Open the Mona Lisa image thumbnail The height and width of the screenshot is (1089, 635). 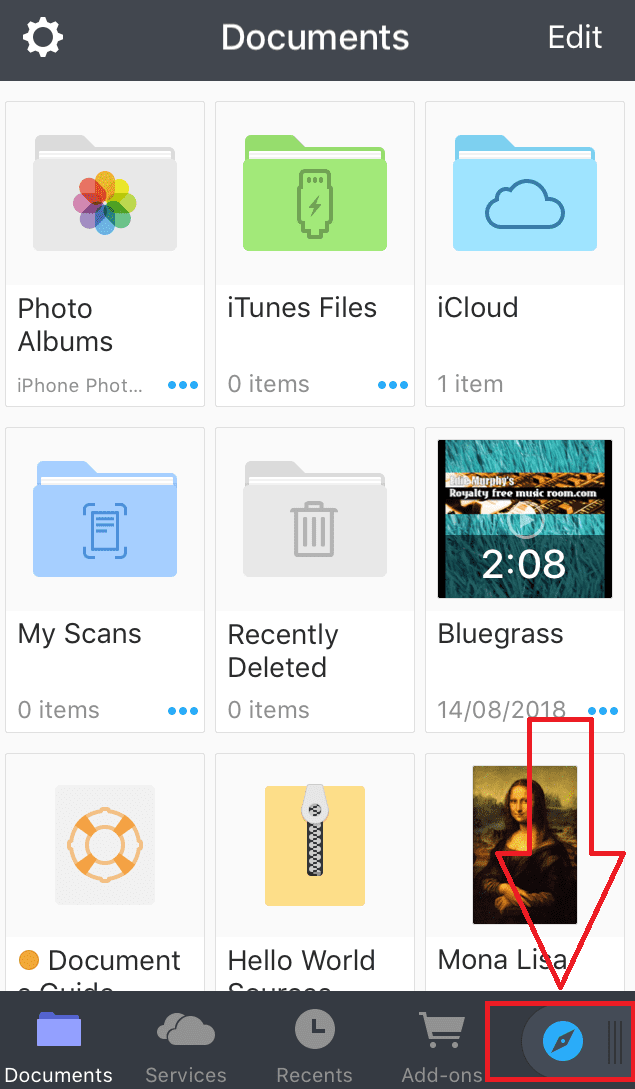pos(525,846)
